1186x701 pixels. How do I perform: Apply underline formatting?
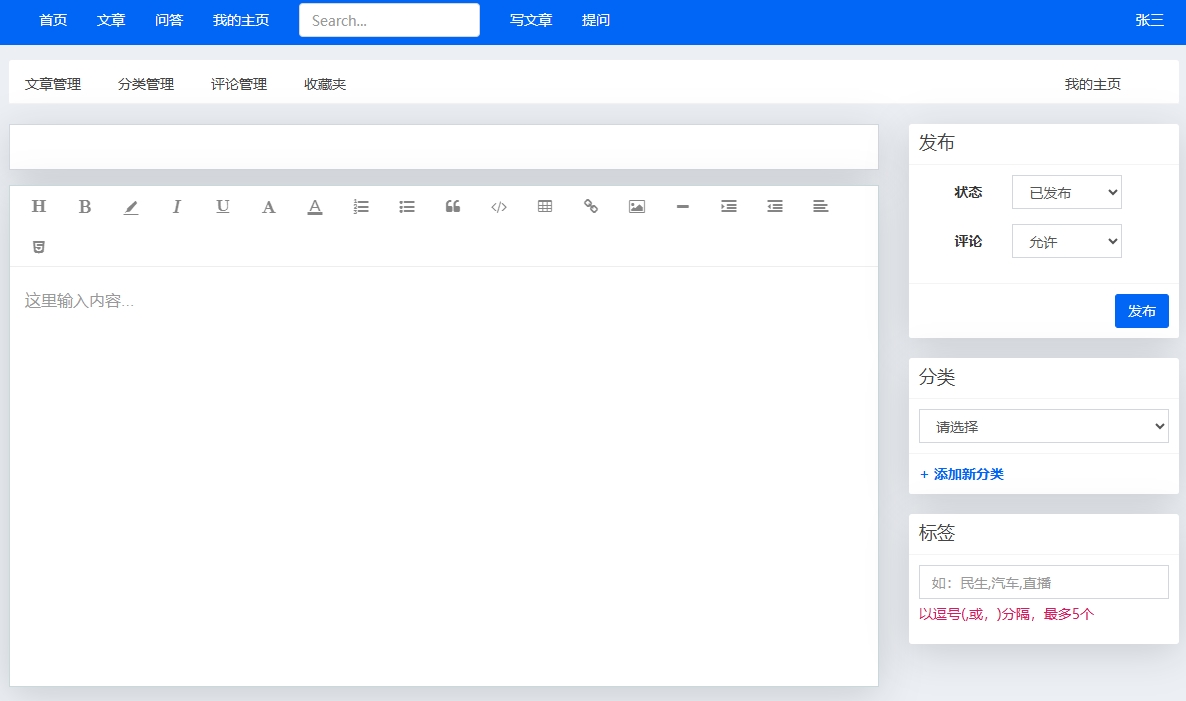coord(222,206)
